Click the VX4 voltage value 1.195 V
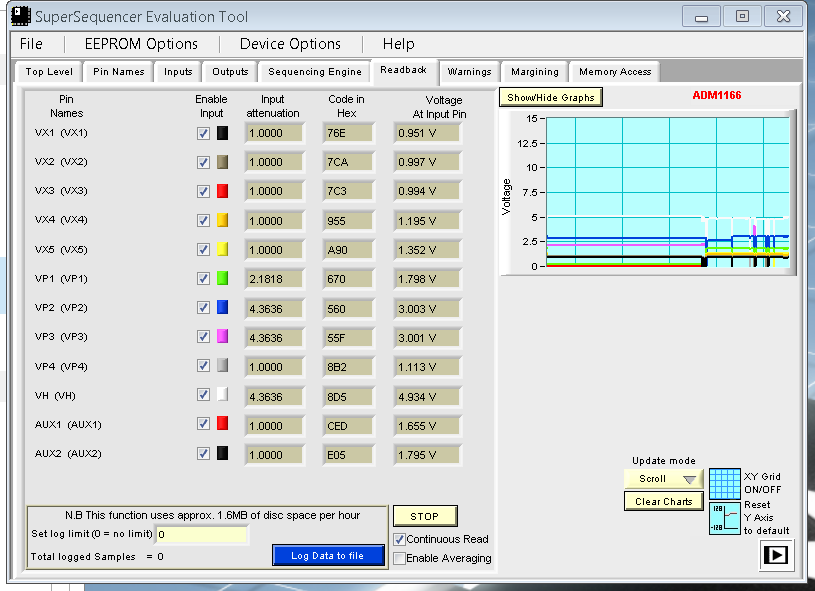 (427, 221)
